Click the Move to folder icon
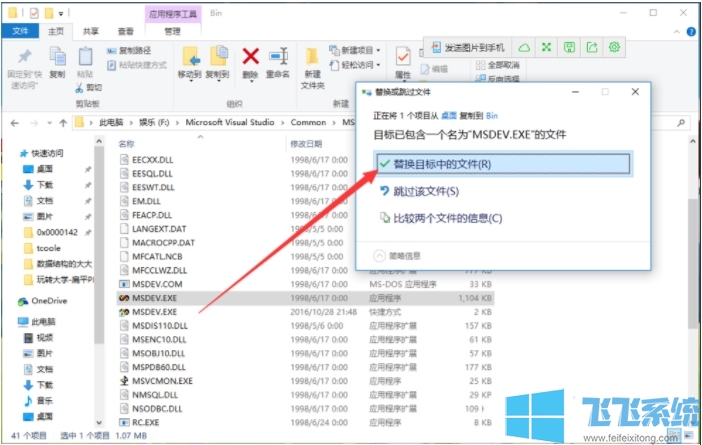This screenshot has height=445, width=702. tap(191, 57)
